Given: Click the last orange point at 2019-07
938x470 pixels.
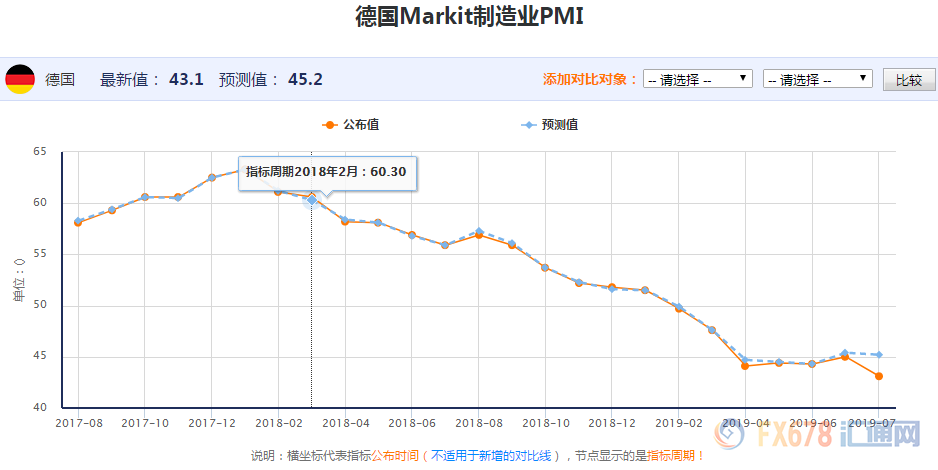Looking at the screenshot, I should point(879,376).
